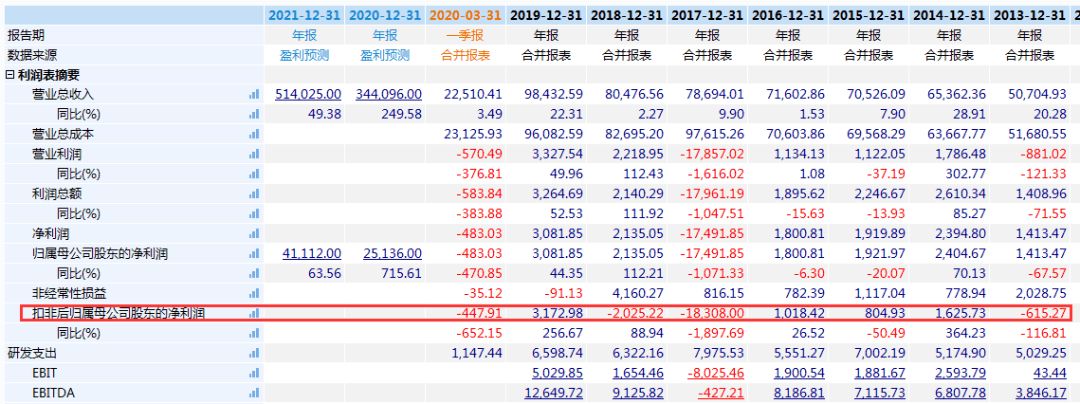Select the 2019-12-31 column header
The height and width of the screenshot is (404, 1080).
[x=546, y=16]
